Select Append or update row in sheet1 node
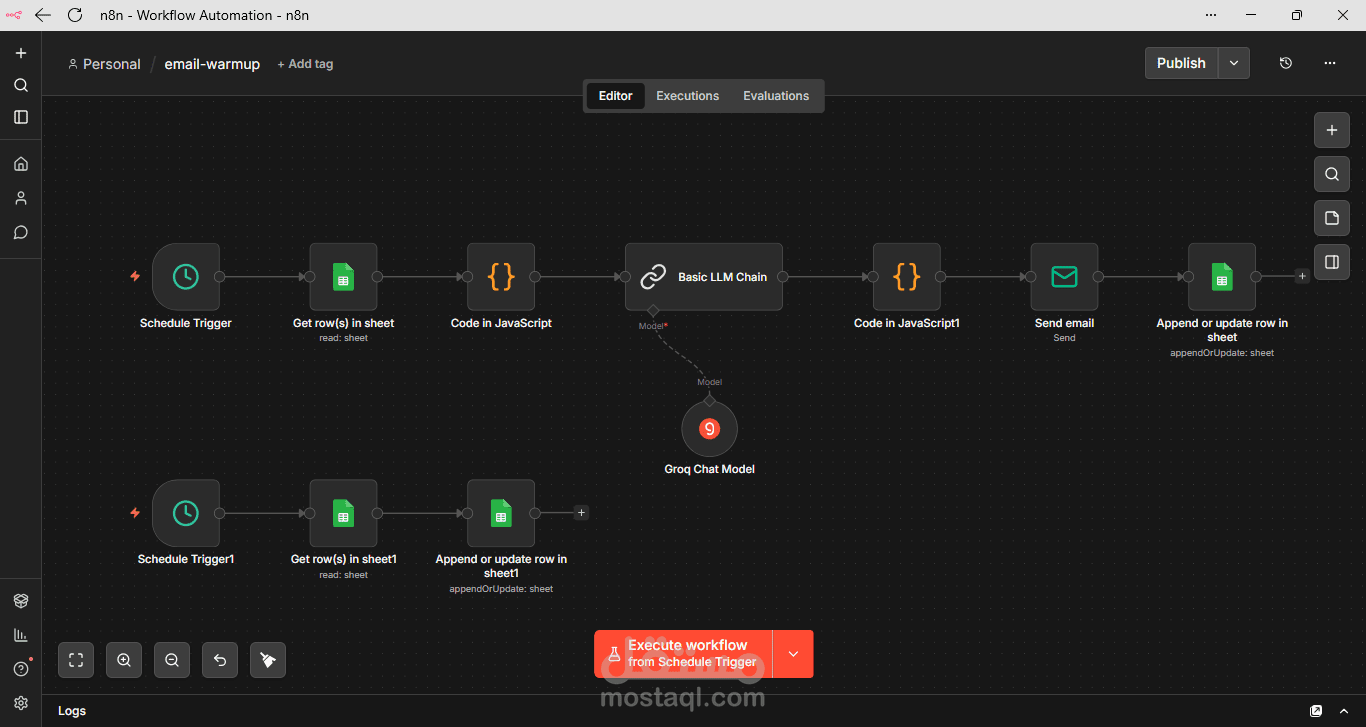 (x=501, y=513)
